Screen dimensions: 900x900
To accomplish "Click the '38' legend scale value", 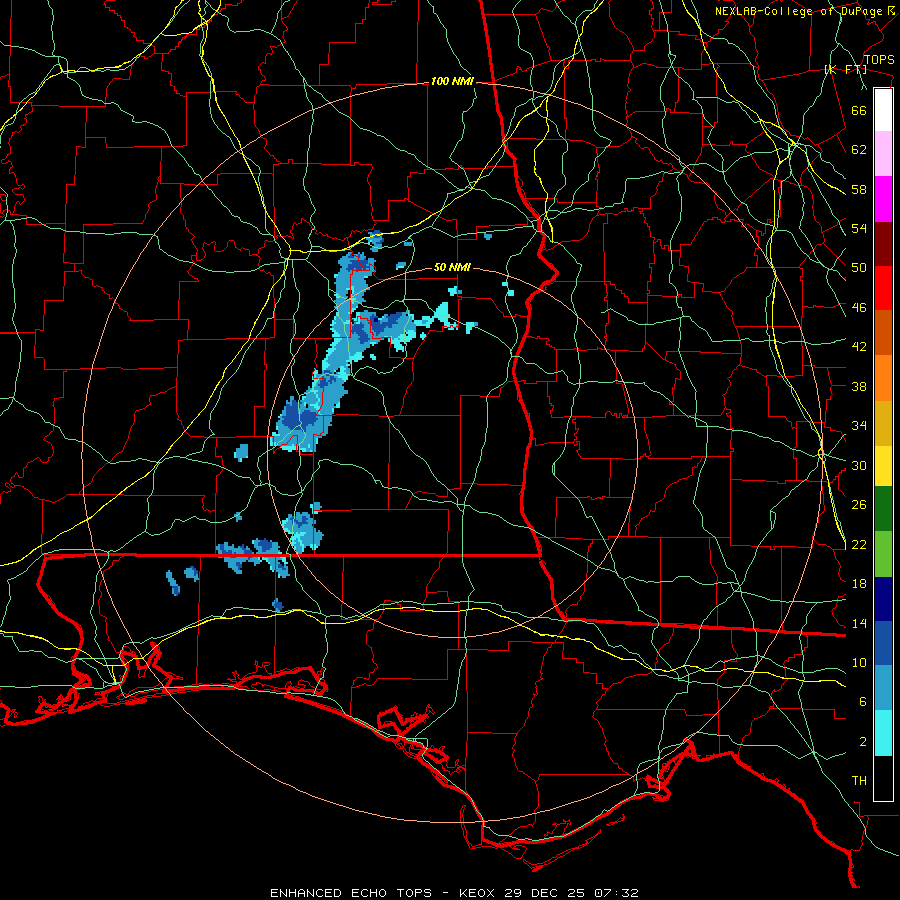I will (x=859, y=386).
